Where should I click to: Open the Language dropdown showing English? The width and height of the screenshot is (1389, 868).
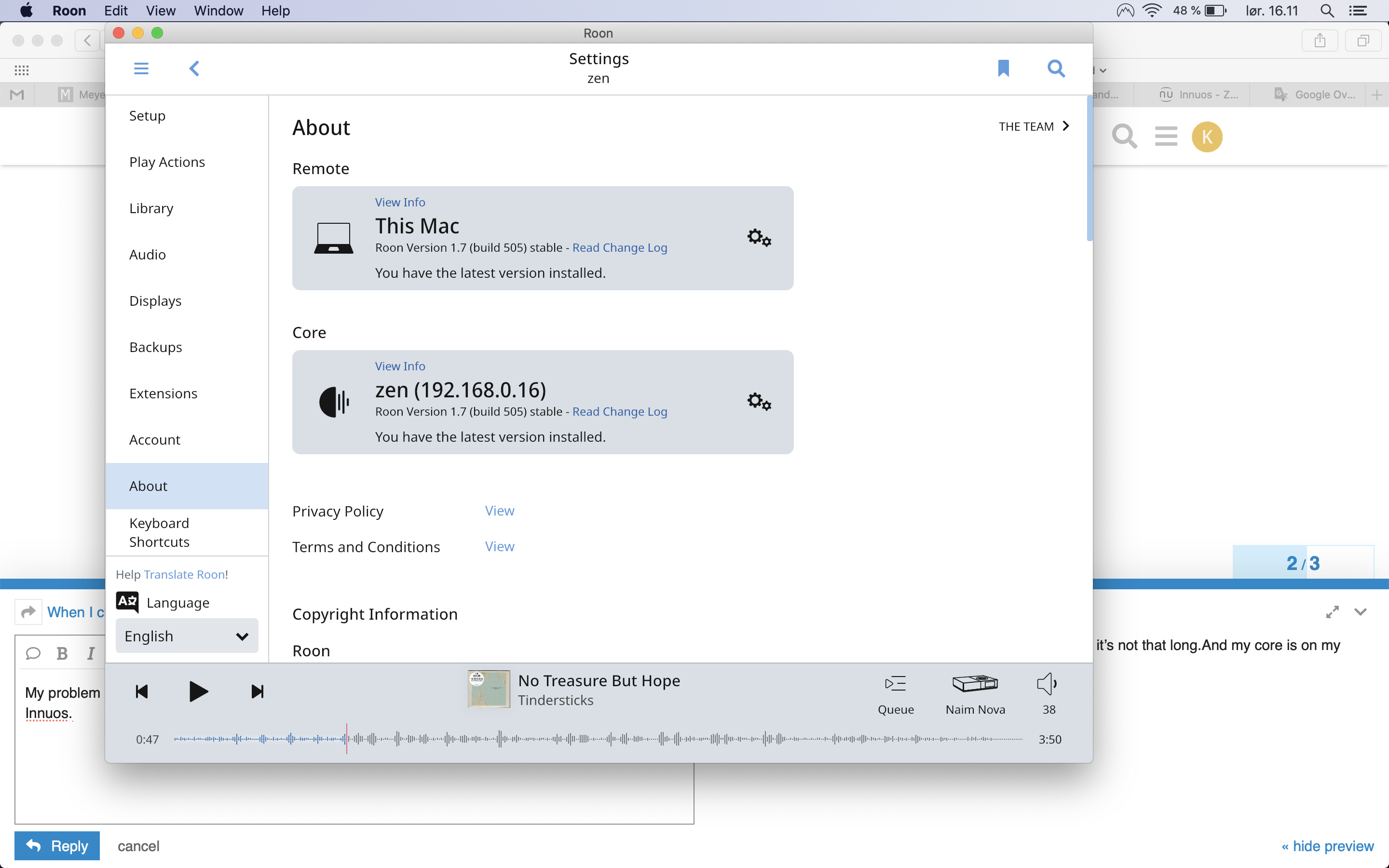point(187,636)
